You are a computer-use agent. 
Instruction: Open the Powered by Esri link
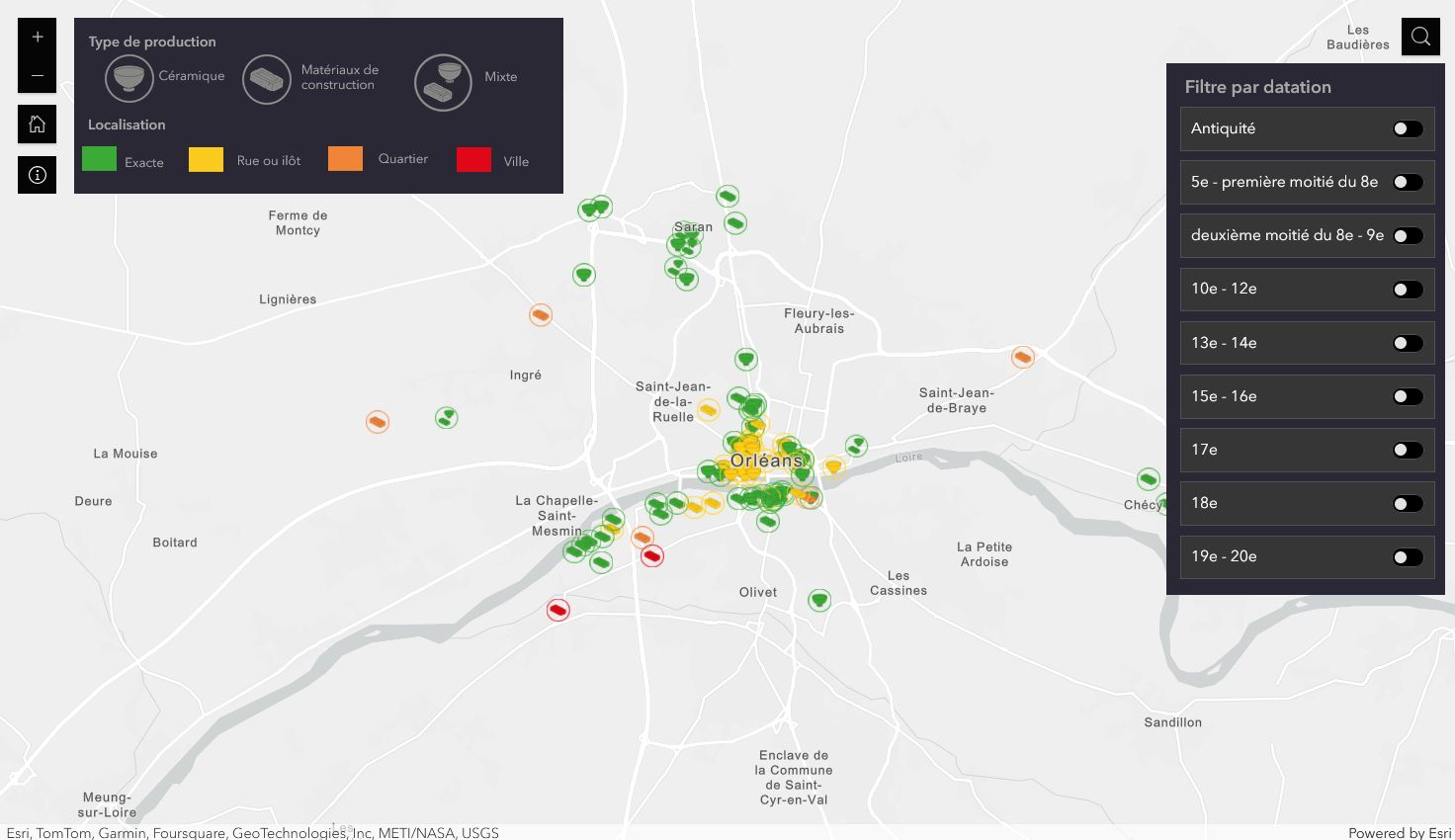pyautogui.click(x=1399, y=832)
